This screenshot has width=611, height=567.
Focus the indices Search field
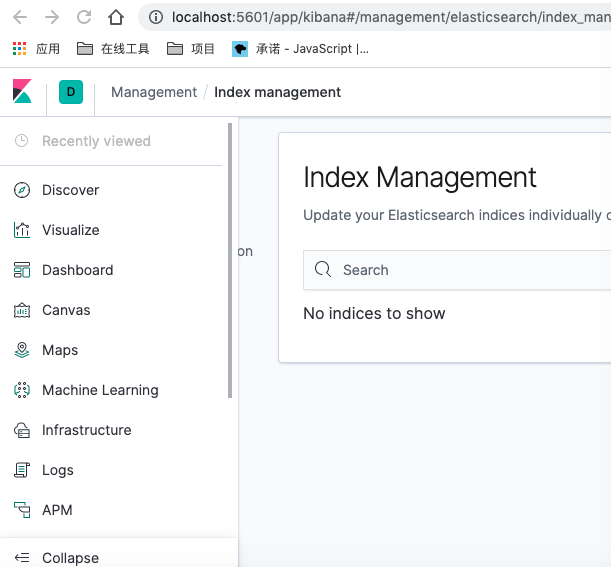[457, 270]
